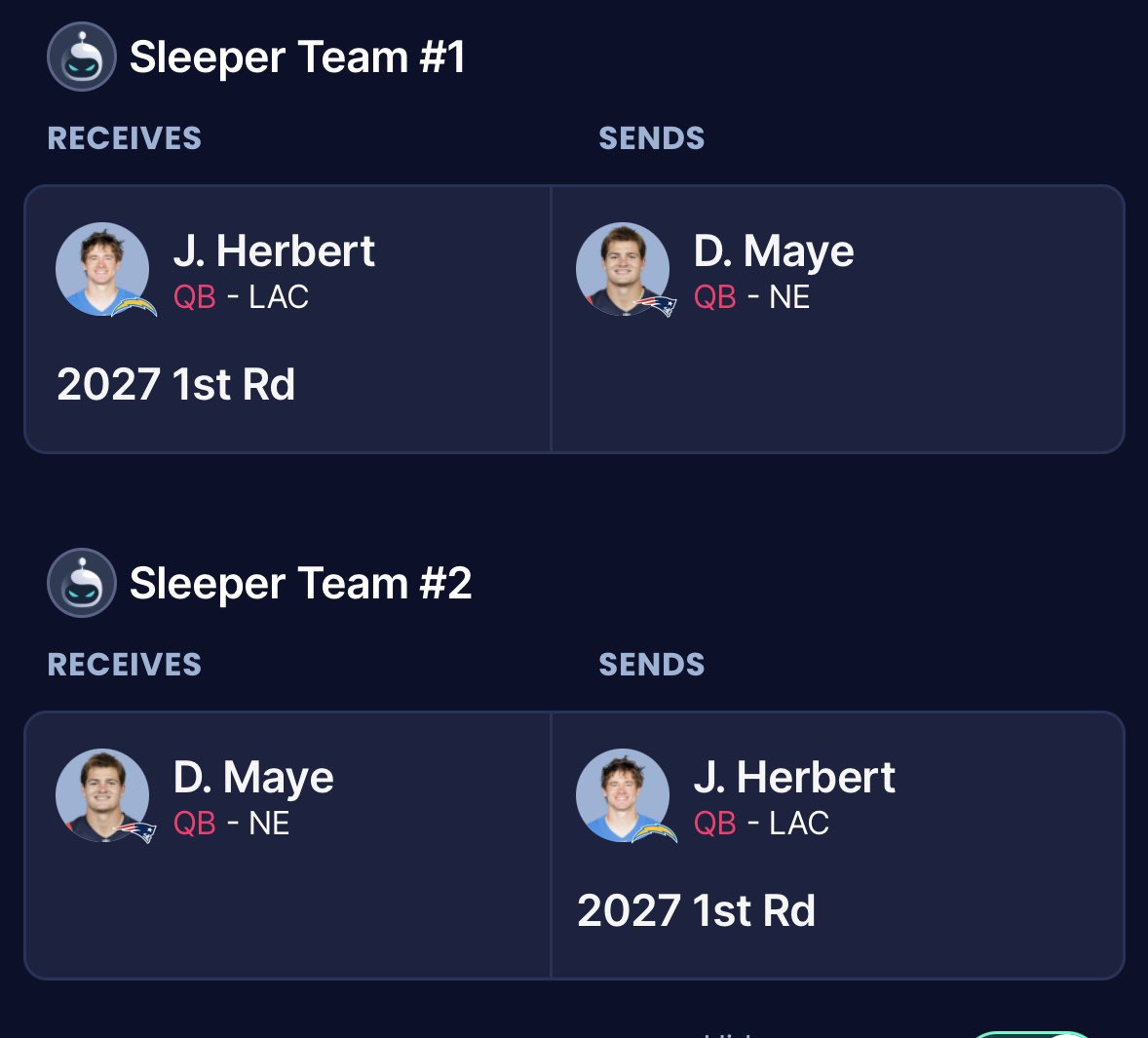Open the Sleeper Team #2 title
Image resolution: width=1148 pixels, height=1038 pixels.
tap(301, 584)
